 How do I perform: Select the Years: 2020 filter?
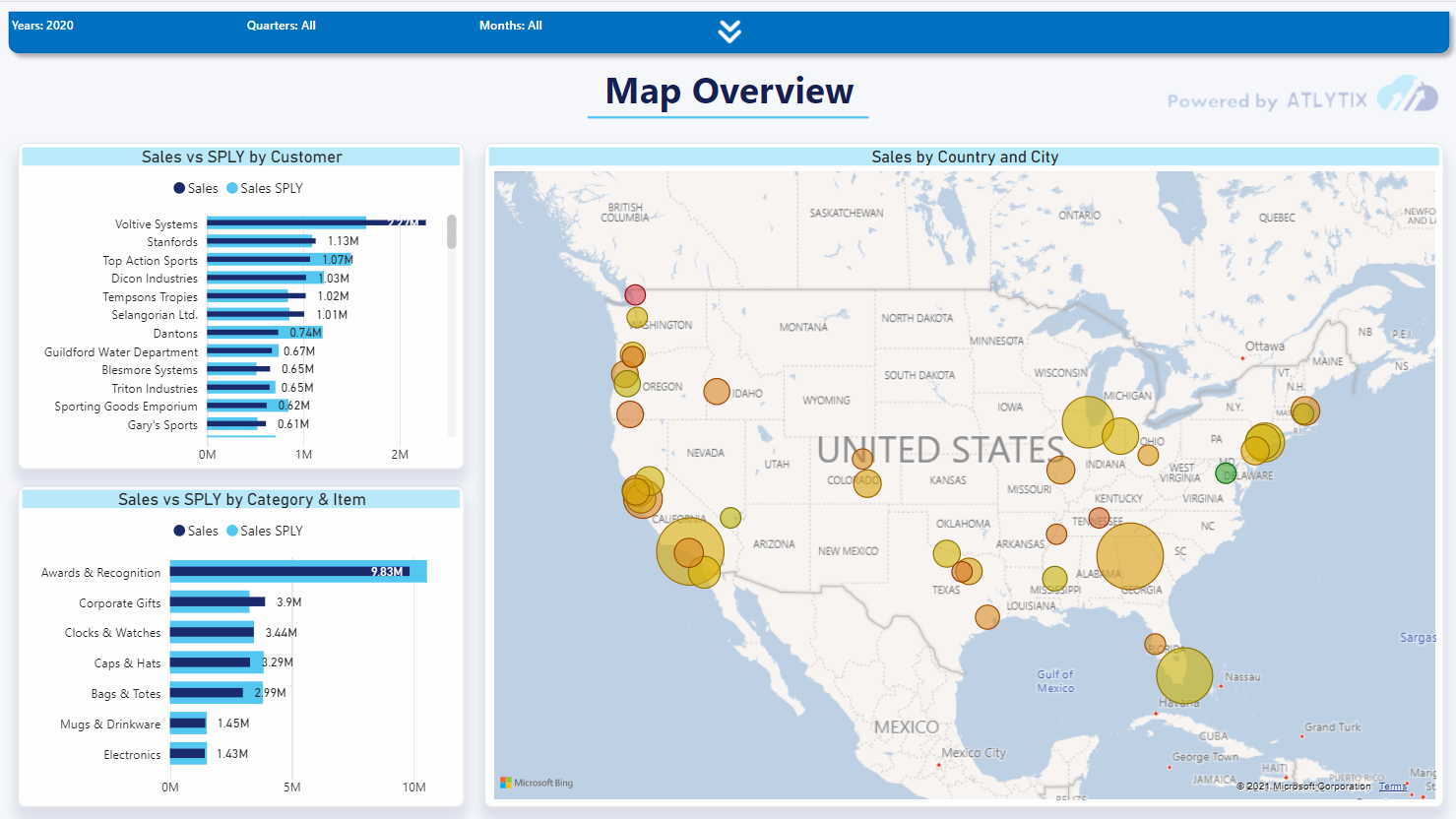pos(42,26)
